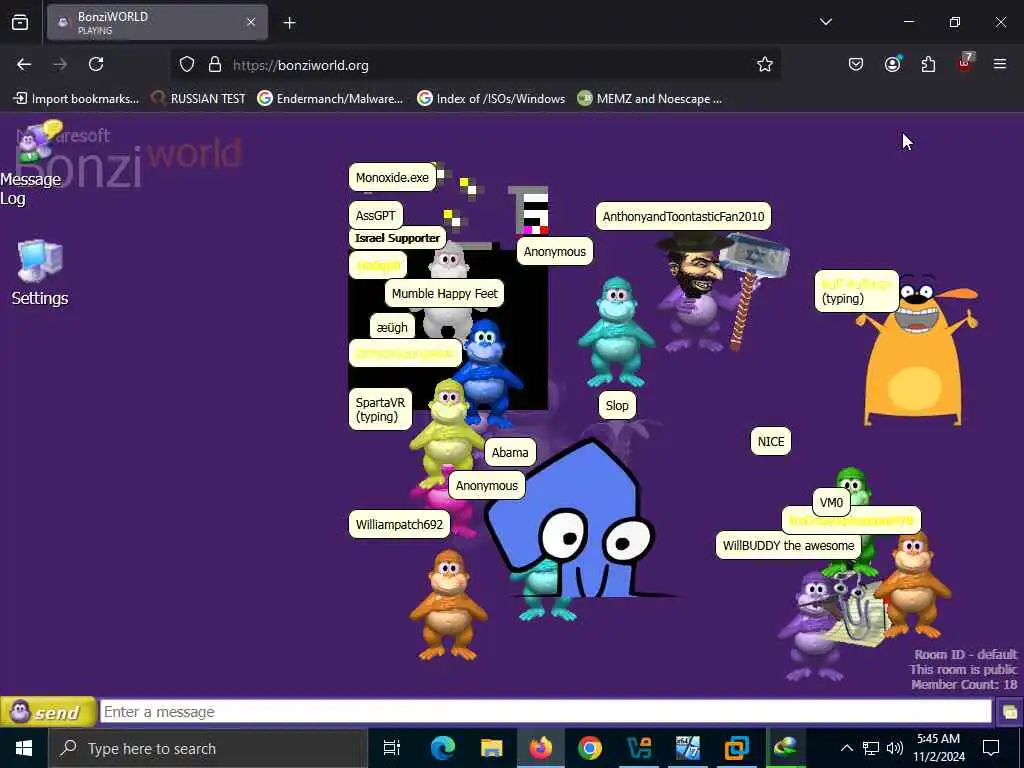Click the NICE name tag
Viewport: 1024px width, 768px height.
coord(771,441)
